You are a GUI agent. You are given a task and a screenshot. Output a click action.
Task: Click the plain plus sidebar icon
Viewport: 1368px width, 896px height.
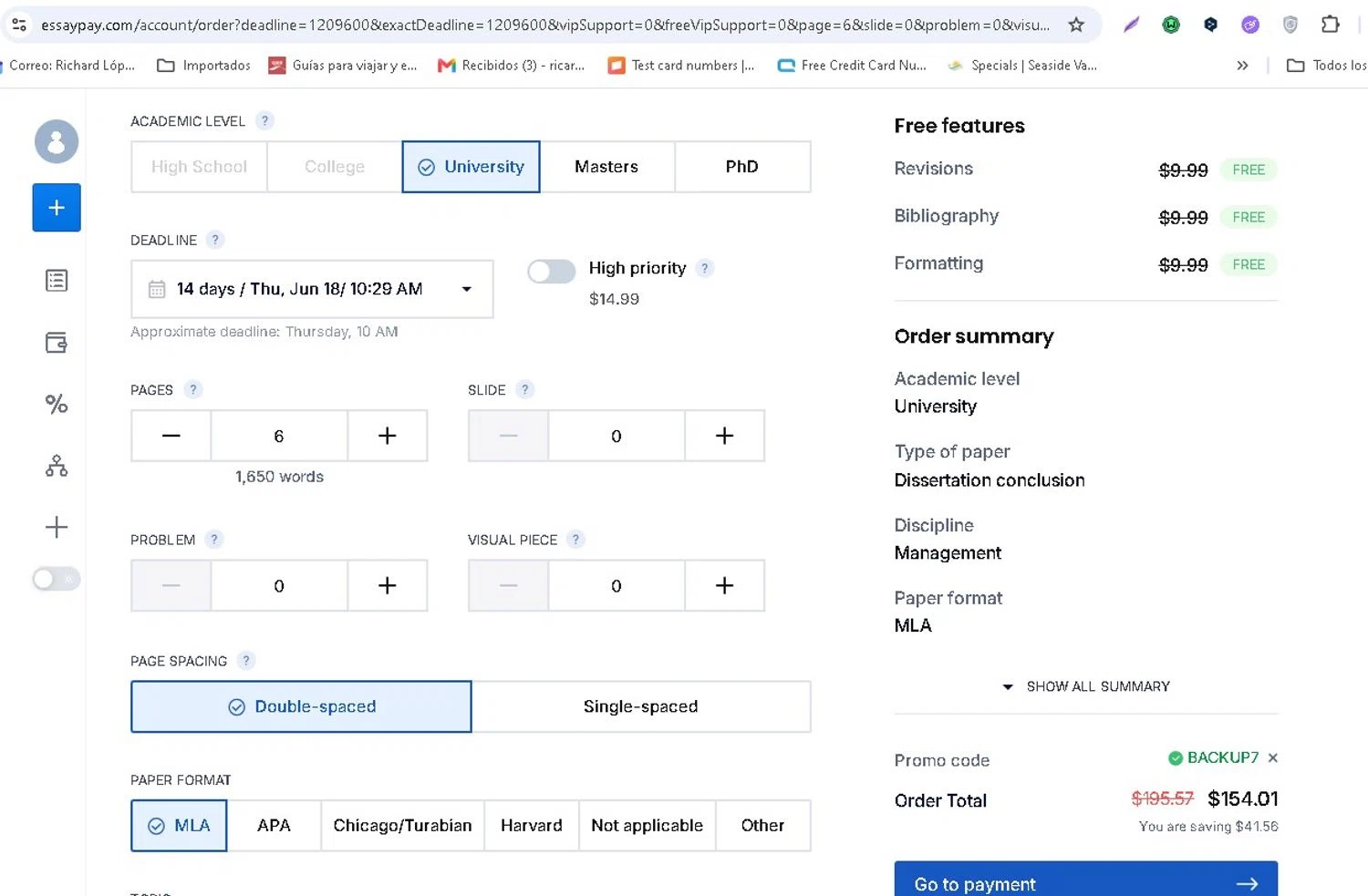coord(57,527)
